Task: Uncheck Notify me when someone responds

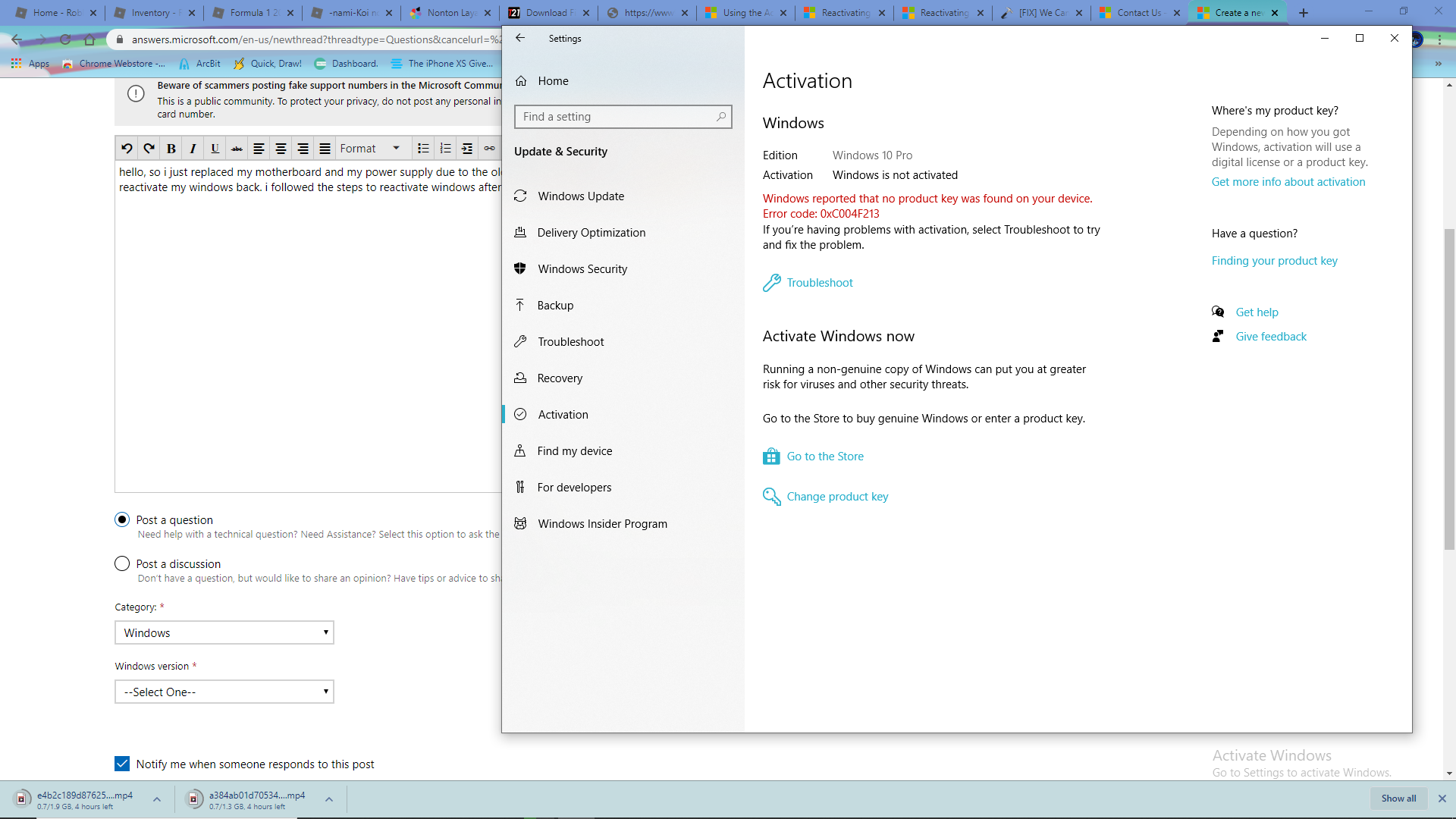Action: (122, 764)
